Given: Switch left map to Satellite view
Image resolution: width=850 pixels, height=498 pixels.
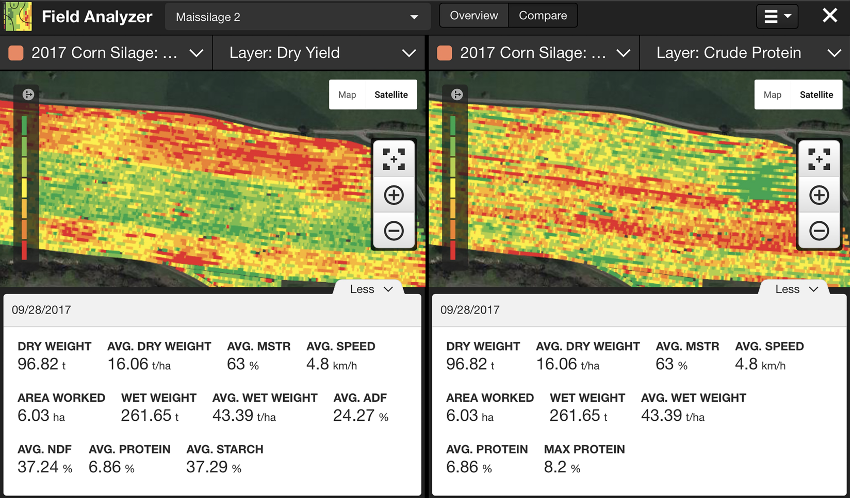Looking at the screenshot, I should tap(391, 95).
